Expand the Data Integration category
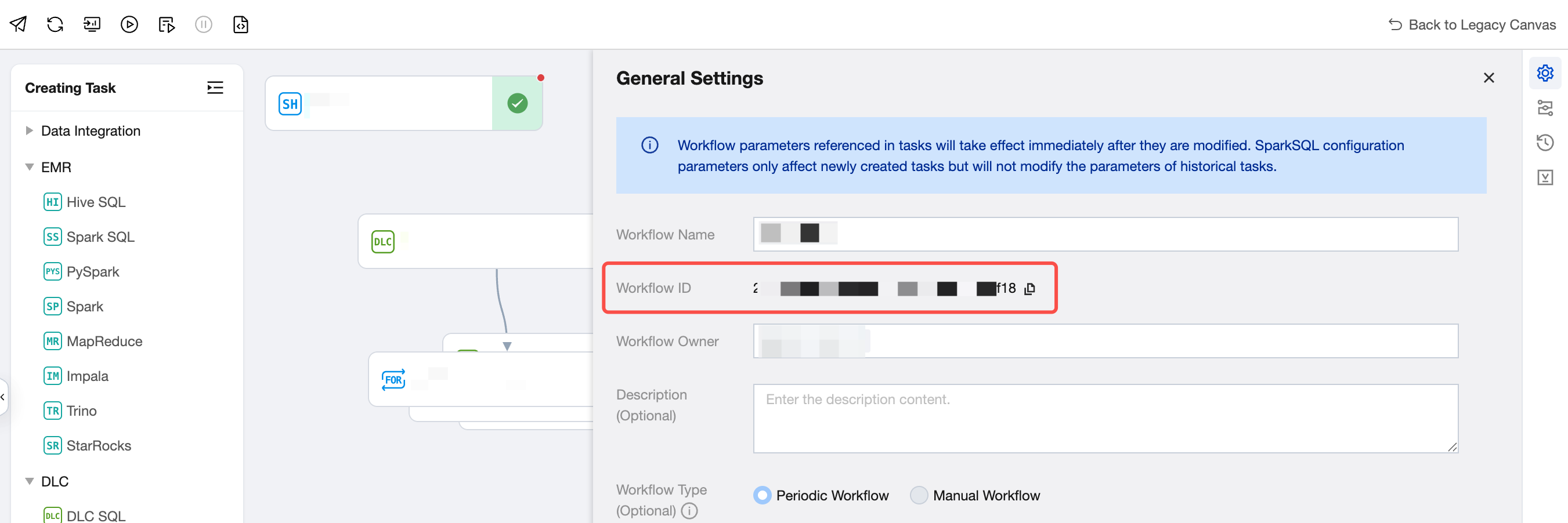This screenshot has height=523, width=1568. pos(29,131)
